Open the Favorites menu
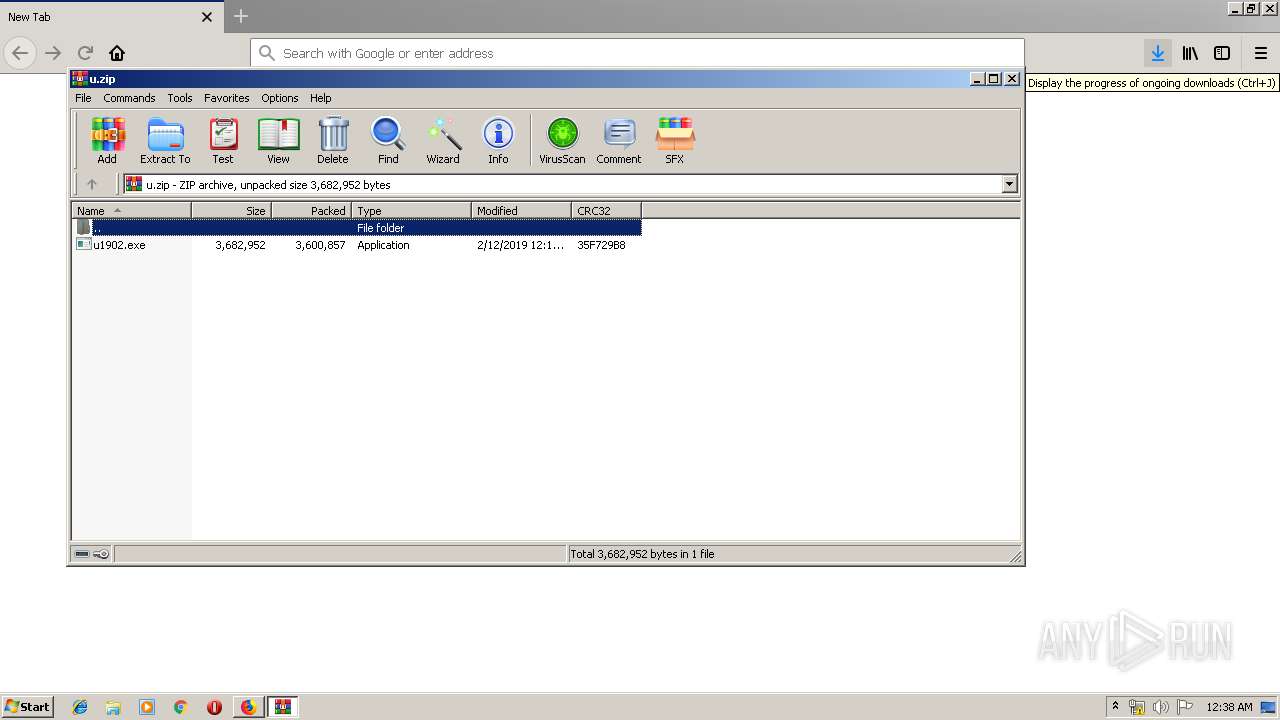 click(227, 98)
